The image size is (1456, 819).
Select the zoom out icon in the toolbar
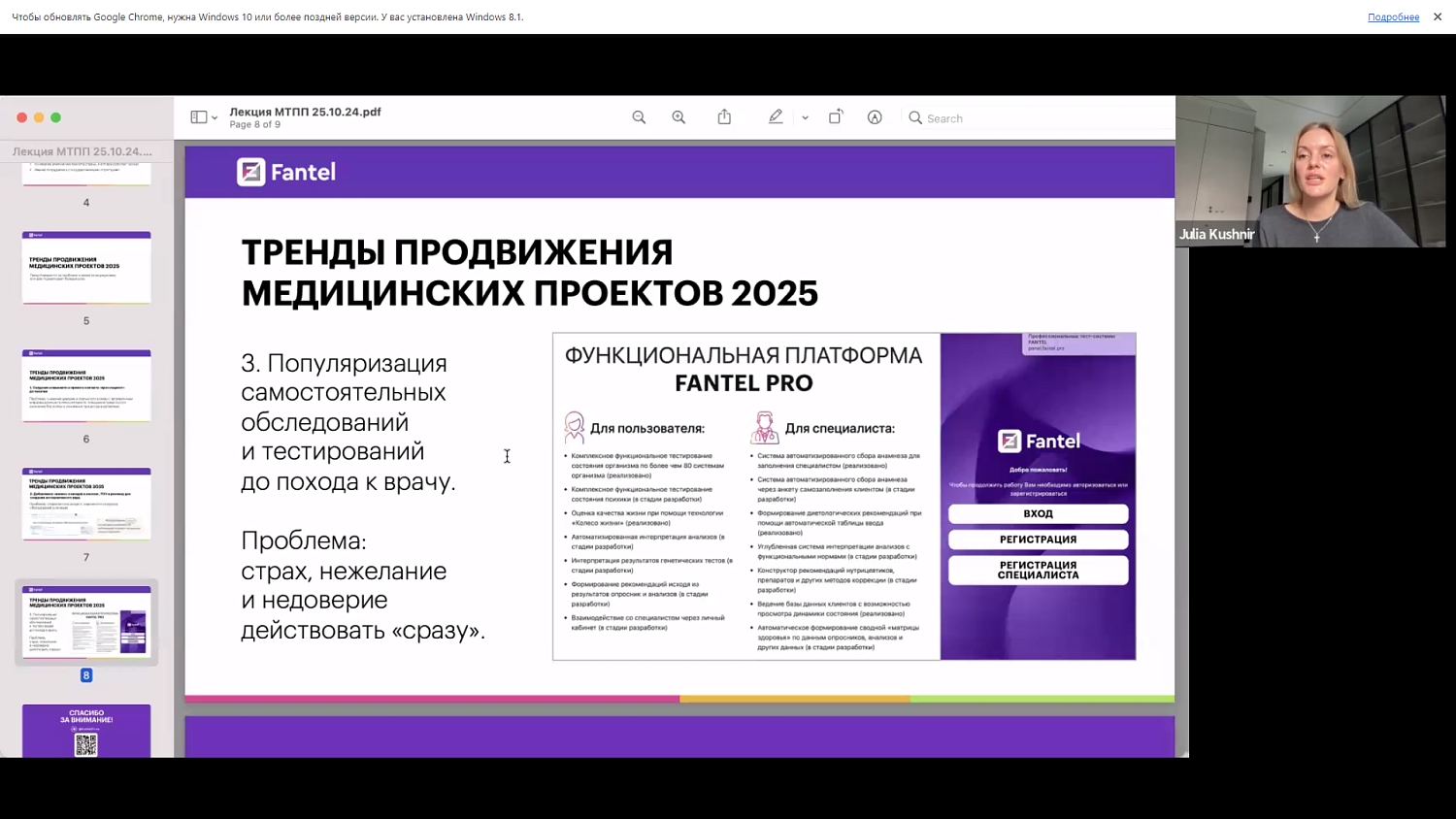click(639, 116)
